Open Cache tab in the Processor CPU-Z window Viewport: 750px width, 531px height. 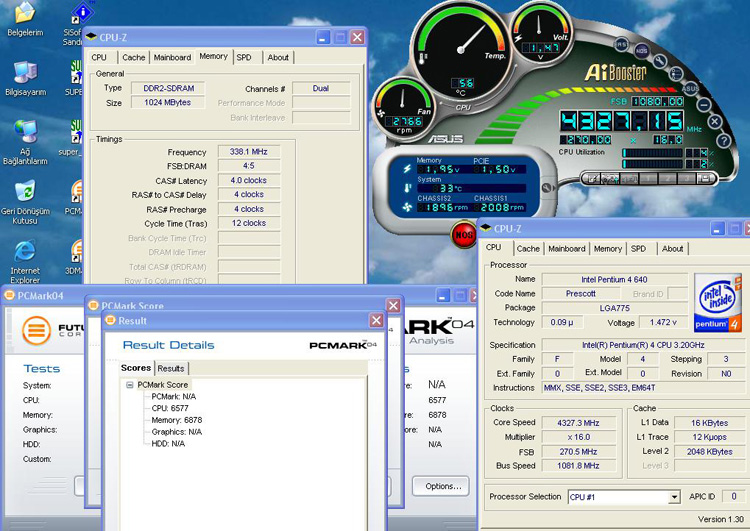[x=528, y=249]
